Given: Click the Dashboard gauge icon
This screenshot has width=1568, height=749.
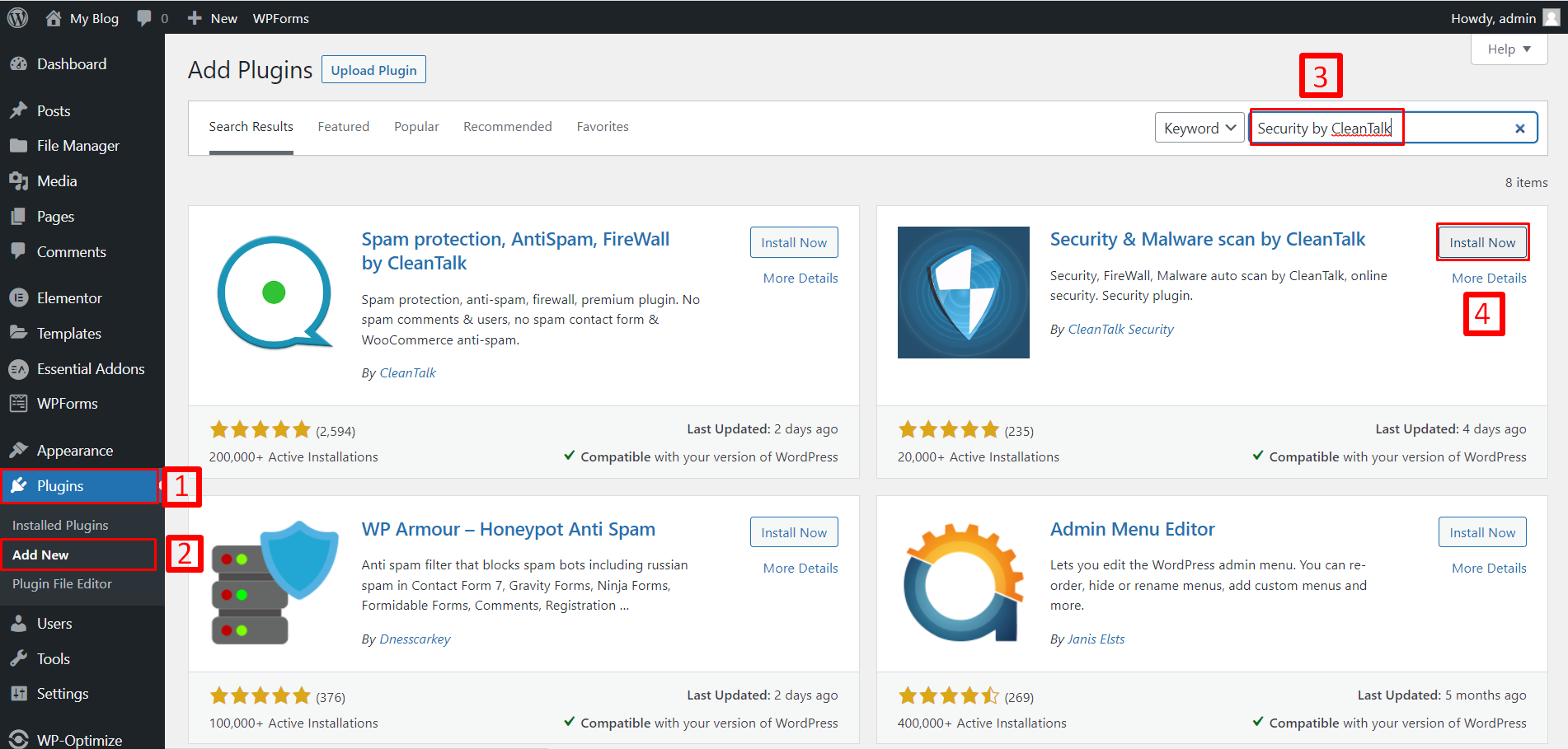Looking at the screenshot, I should 18,64.
